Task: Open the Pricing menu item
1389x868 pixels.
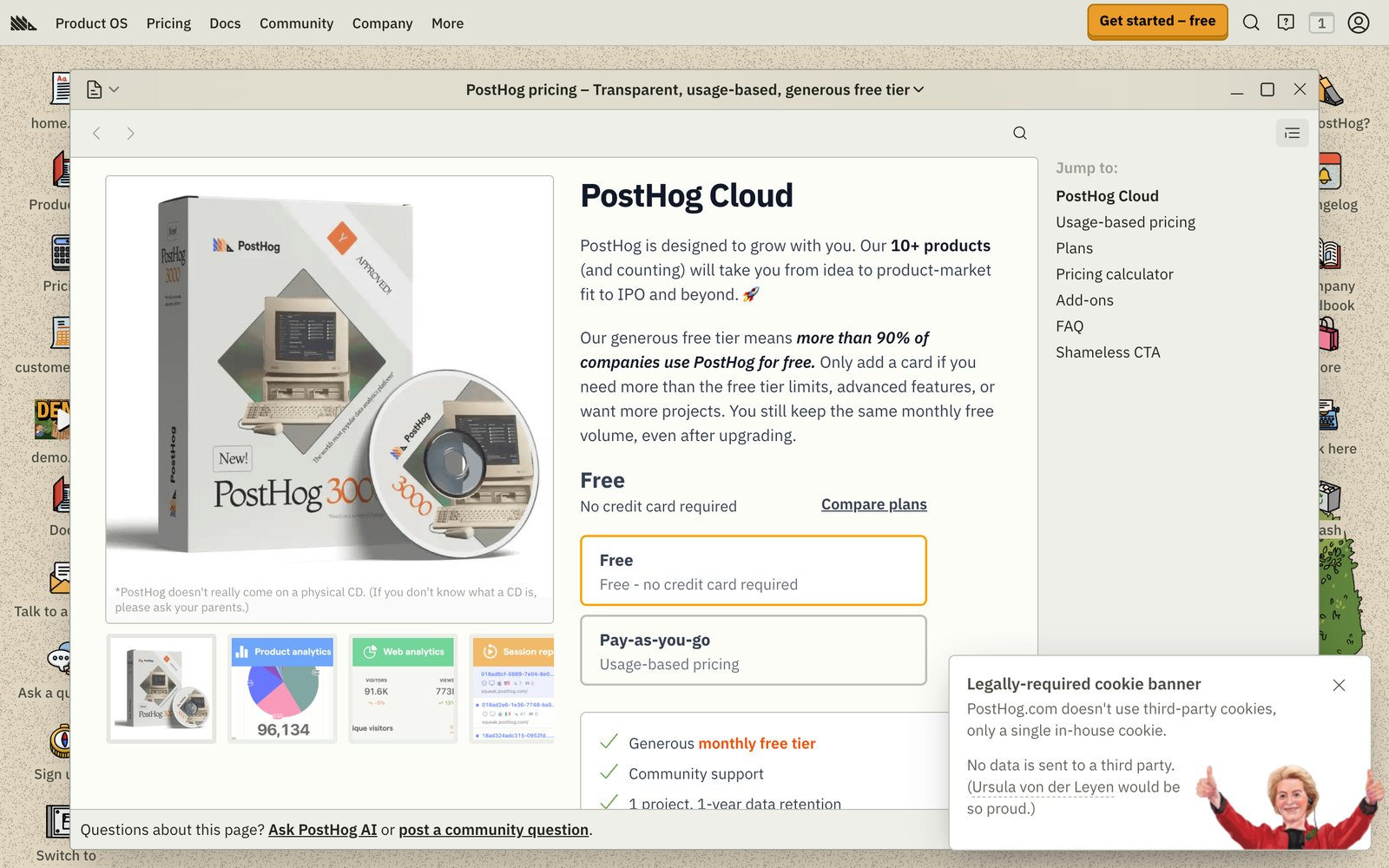Action: click(168, 23)
